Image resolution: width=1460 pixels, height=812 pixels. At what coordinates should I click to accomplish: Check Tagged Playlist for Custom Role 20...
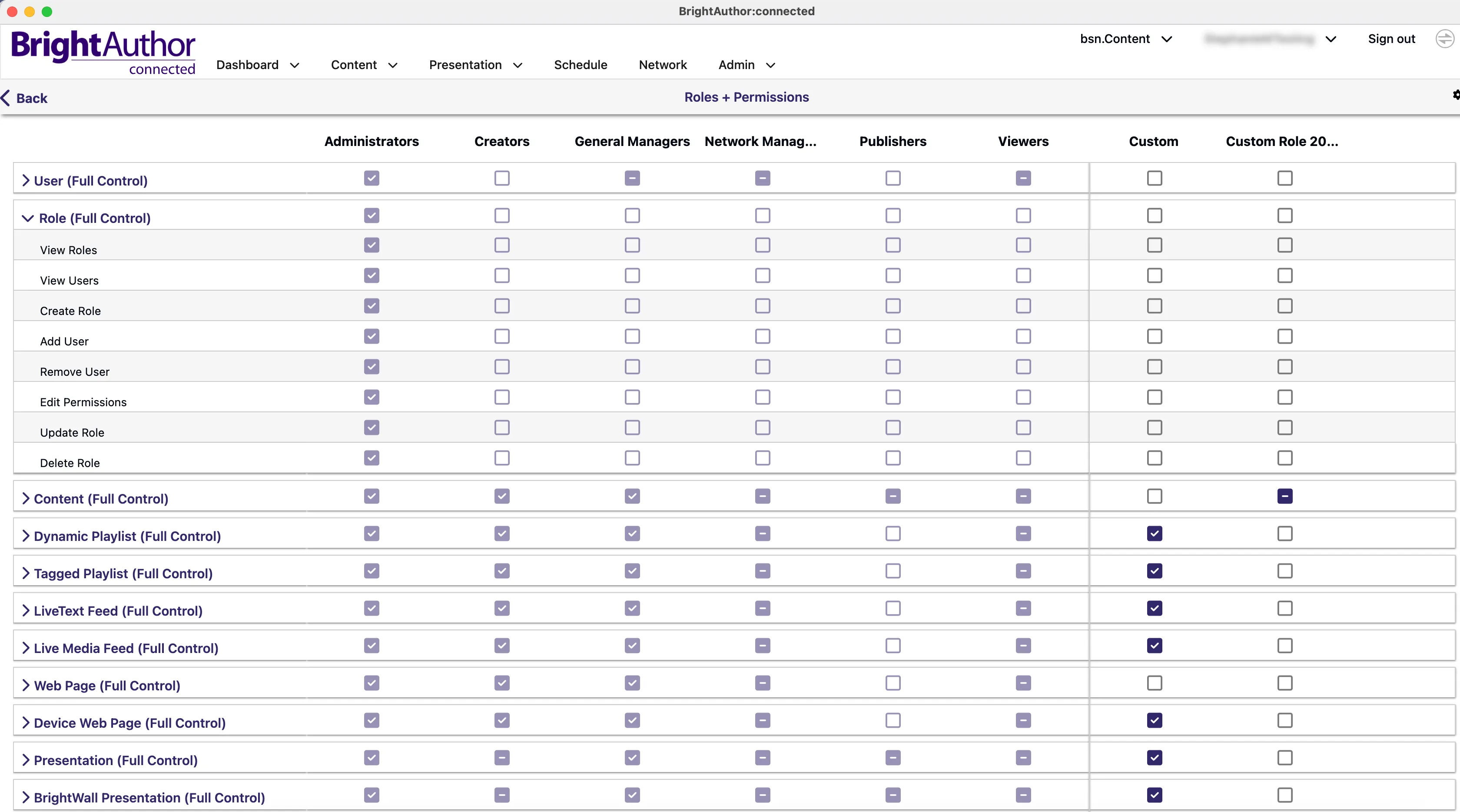coord(1284,570)
